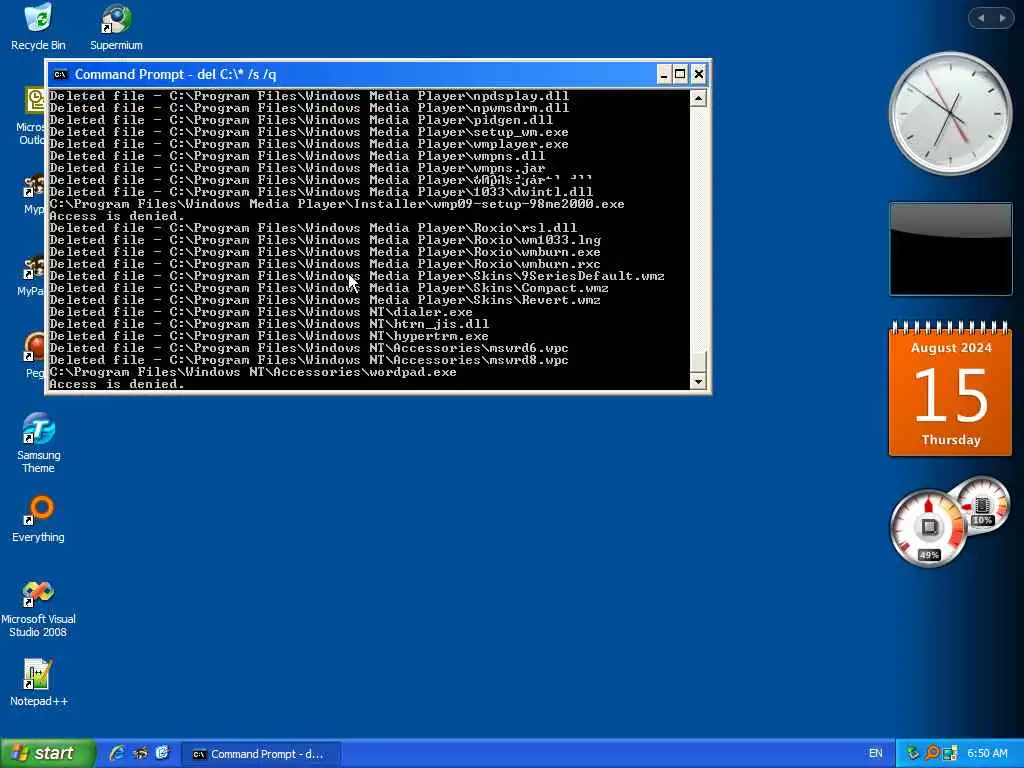The height and width of the screenshot is (768, 1024).
Task: Click the Command Prompt window title text
Action: 175,74
